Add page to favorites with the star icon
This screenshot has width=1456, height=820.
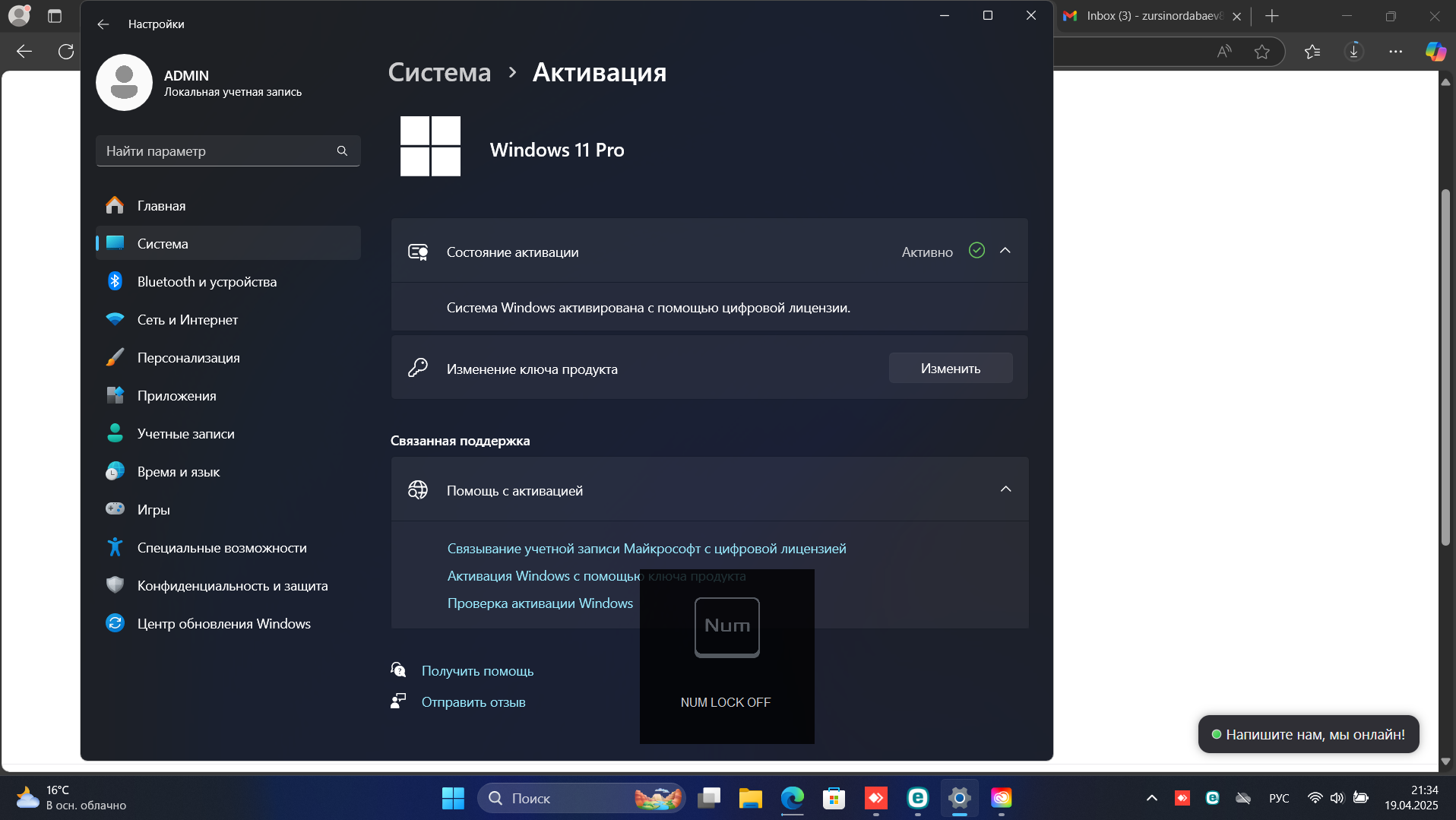(1262, 52)
